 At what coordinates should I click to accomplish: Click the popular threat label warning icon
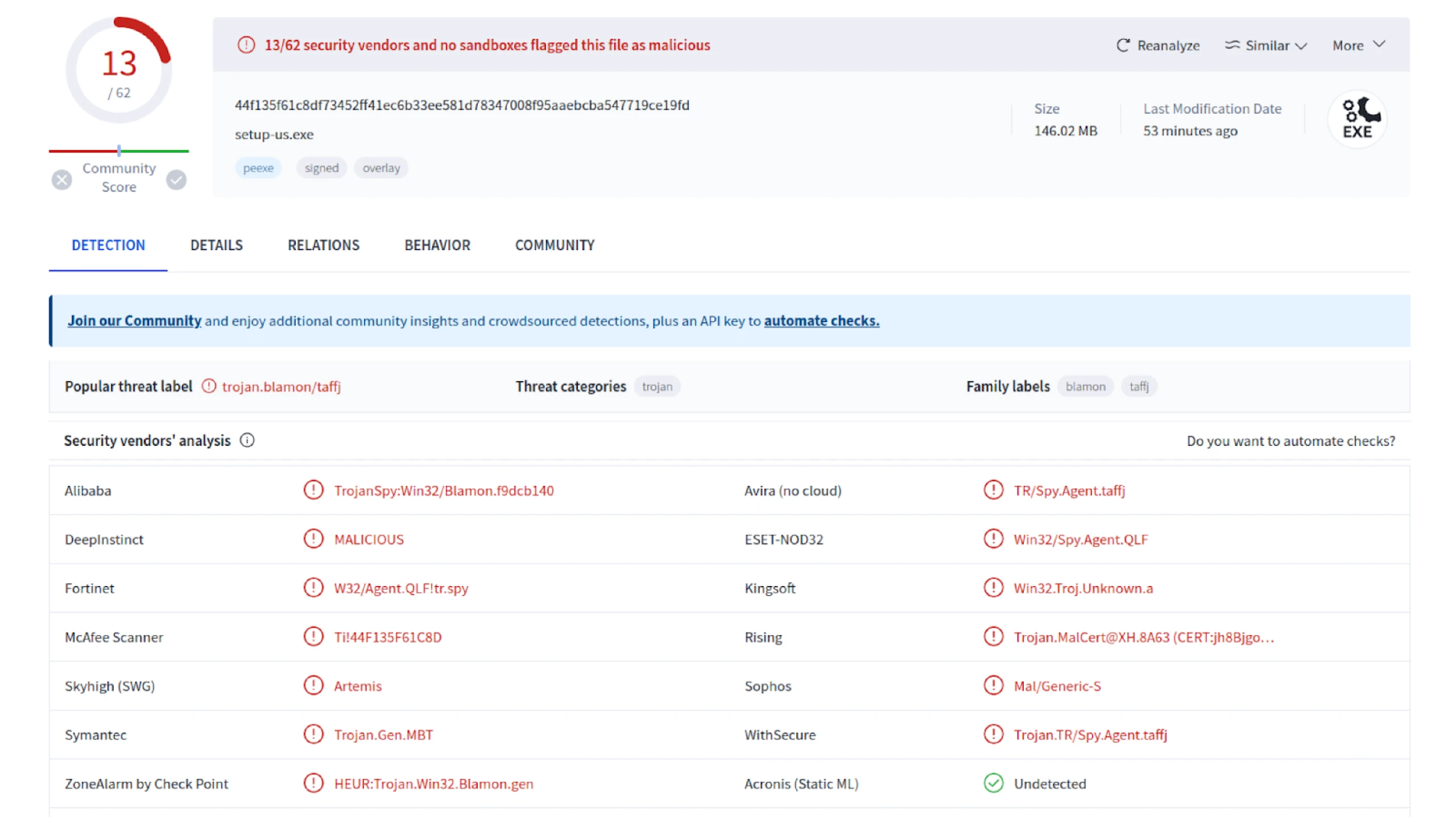tap(209, 386)
